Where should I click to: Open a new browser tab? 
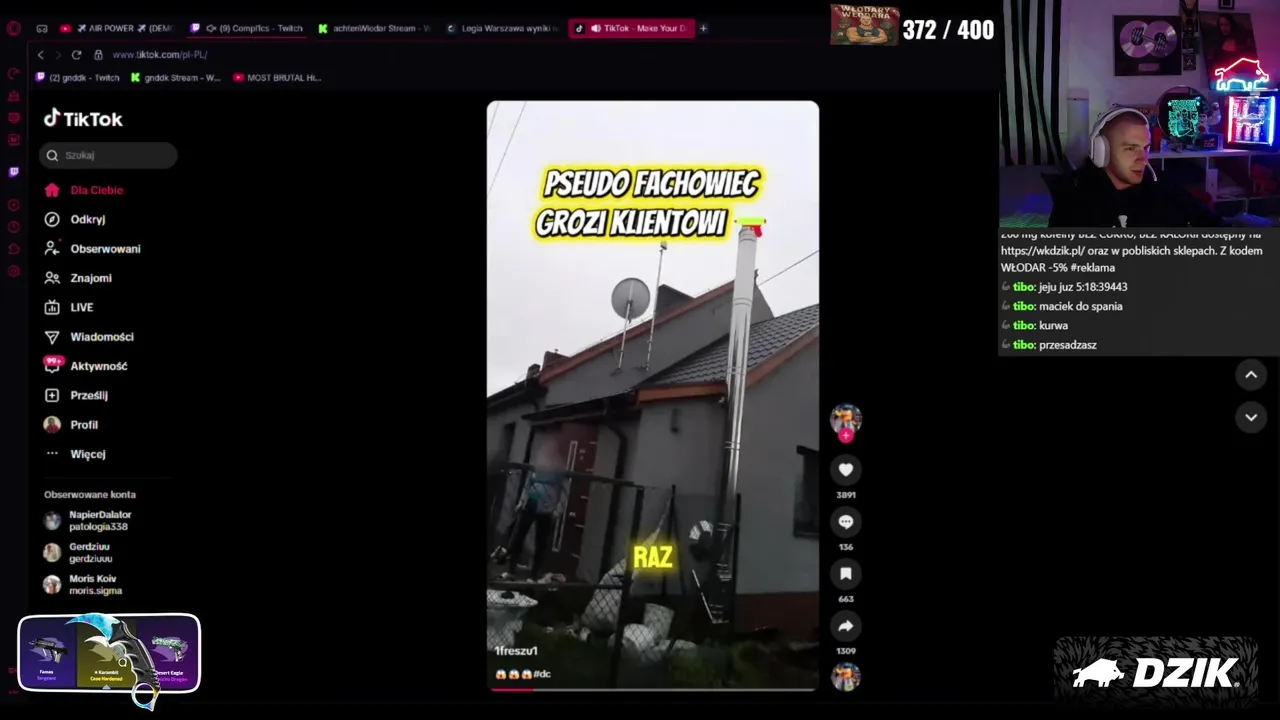(703, 28)
